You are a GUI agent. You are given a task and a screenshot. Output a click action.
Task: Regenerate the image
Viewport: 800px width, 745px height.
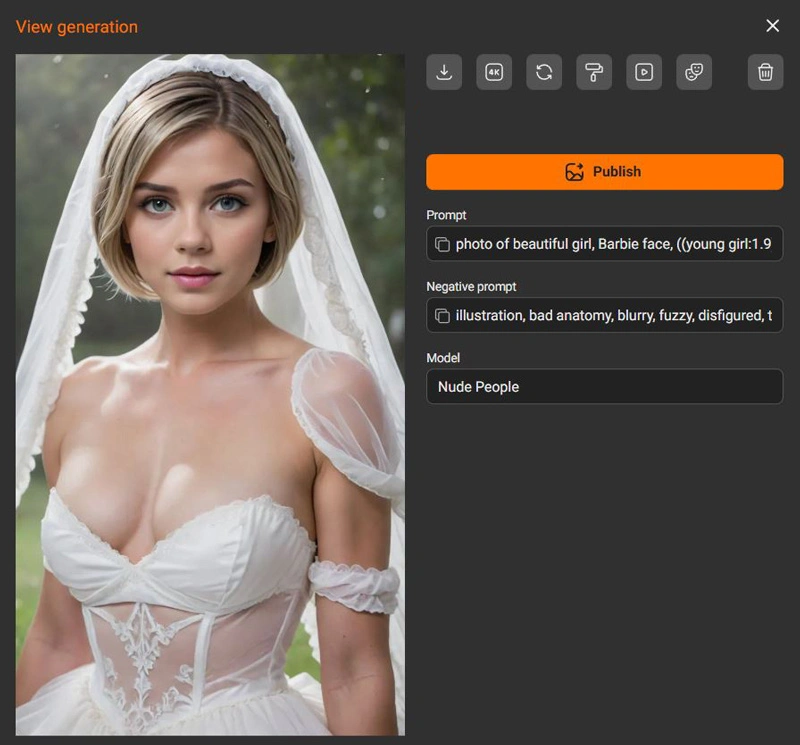544,72
